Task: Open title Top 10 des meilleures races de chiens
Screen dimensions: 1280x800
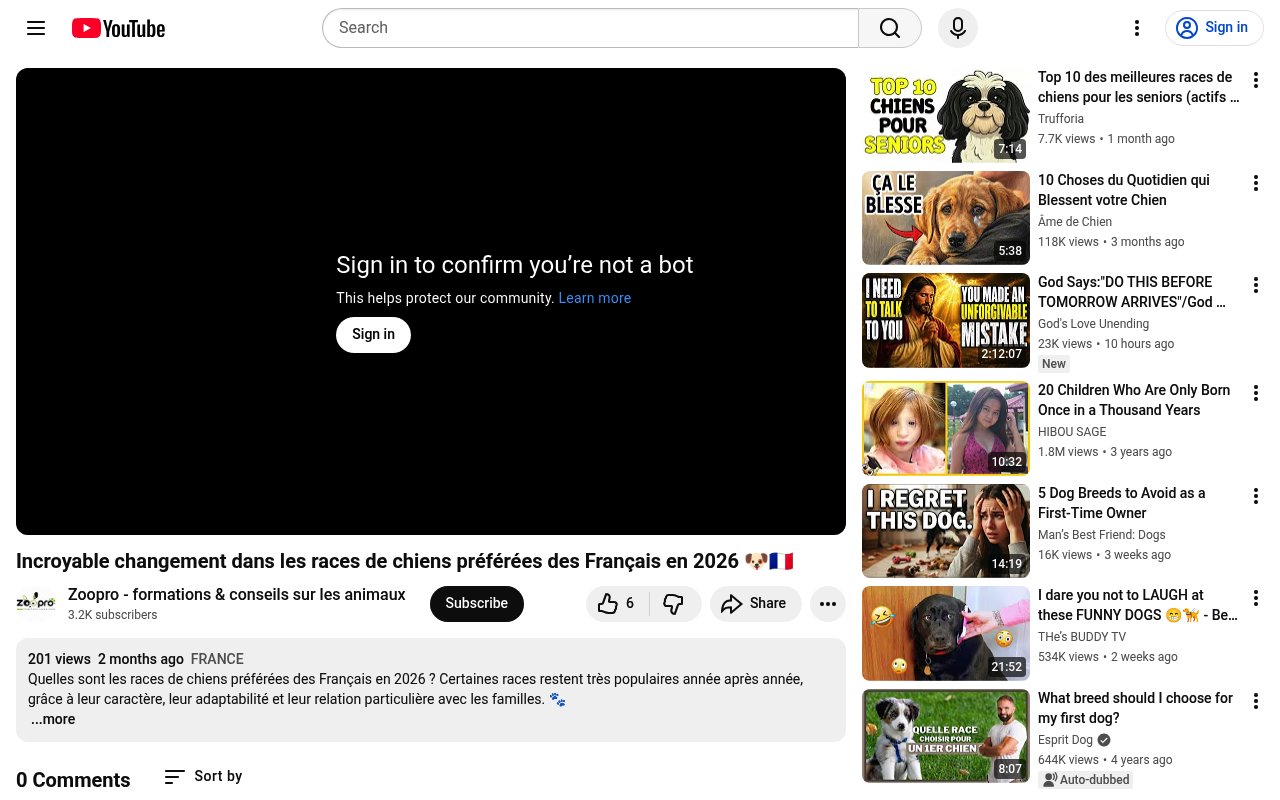Action: (1138, 87)
